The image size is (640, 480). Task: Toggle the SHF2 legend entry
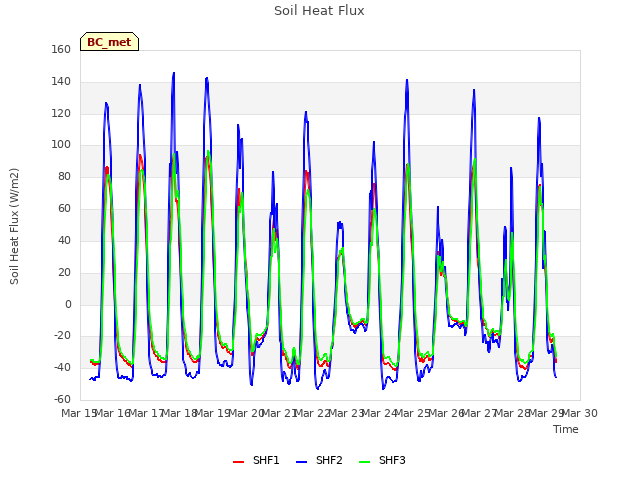319,460
